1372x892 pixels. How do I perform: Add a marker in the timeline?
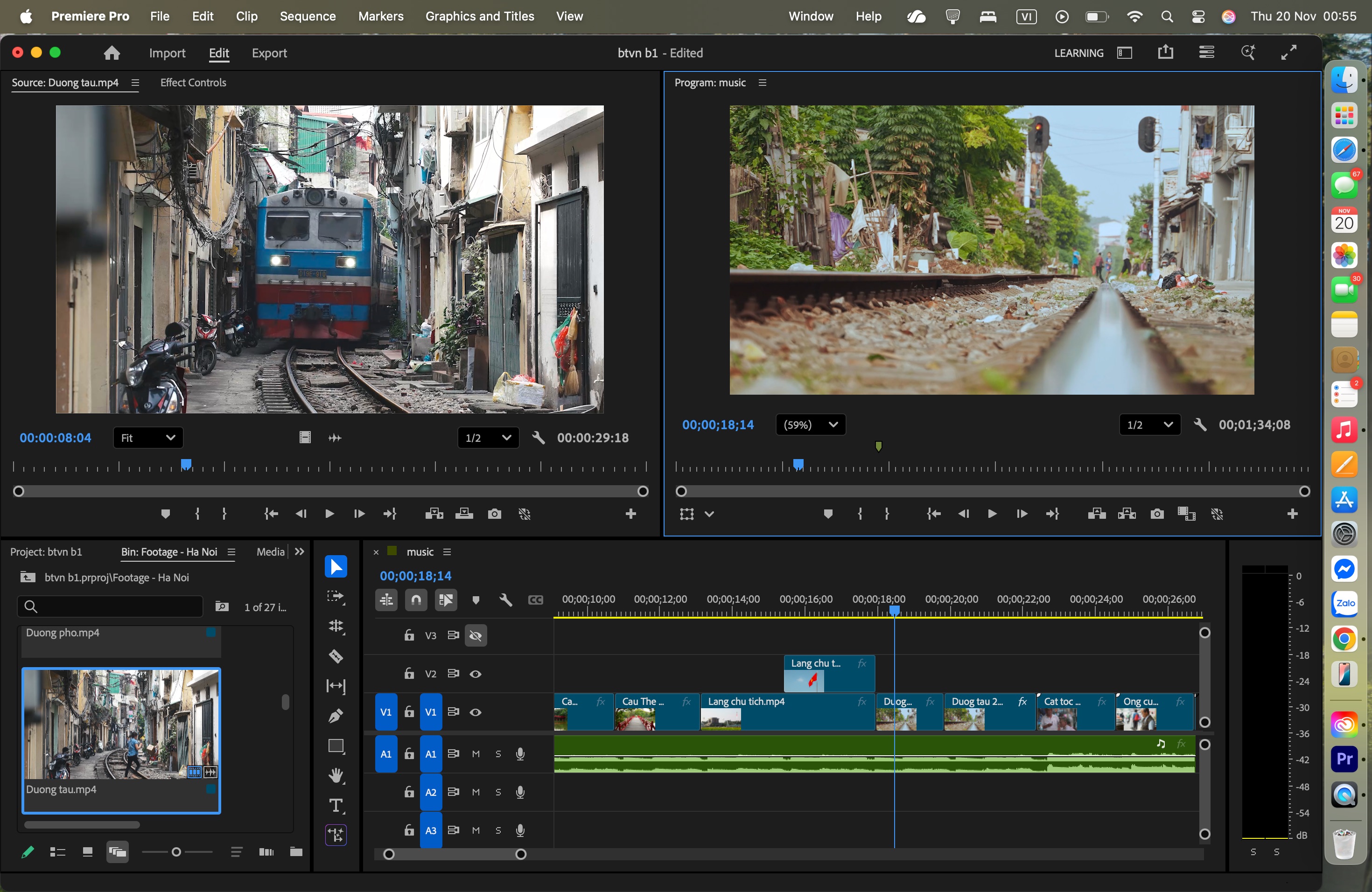point(476,600)
